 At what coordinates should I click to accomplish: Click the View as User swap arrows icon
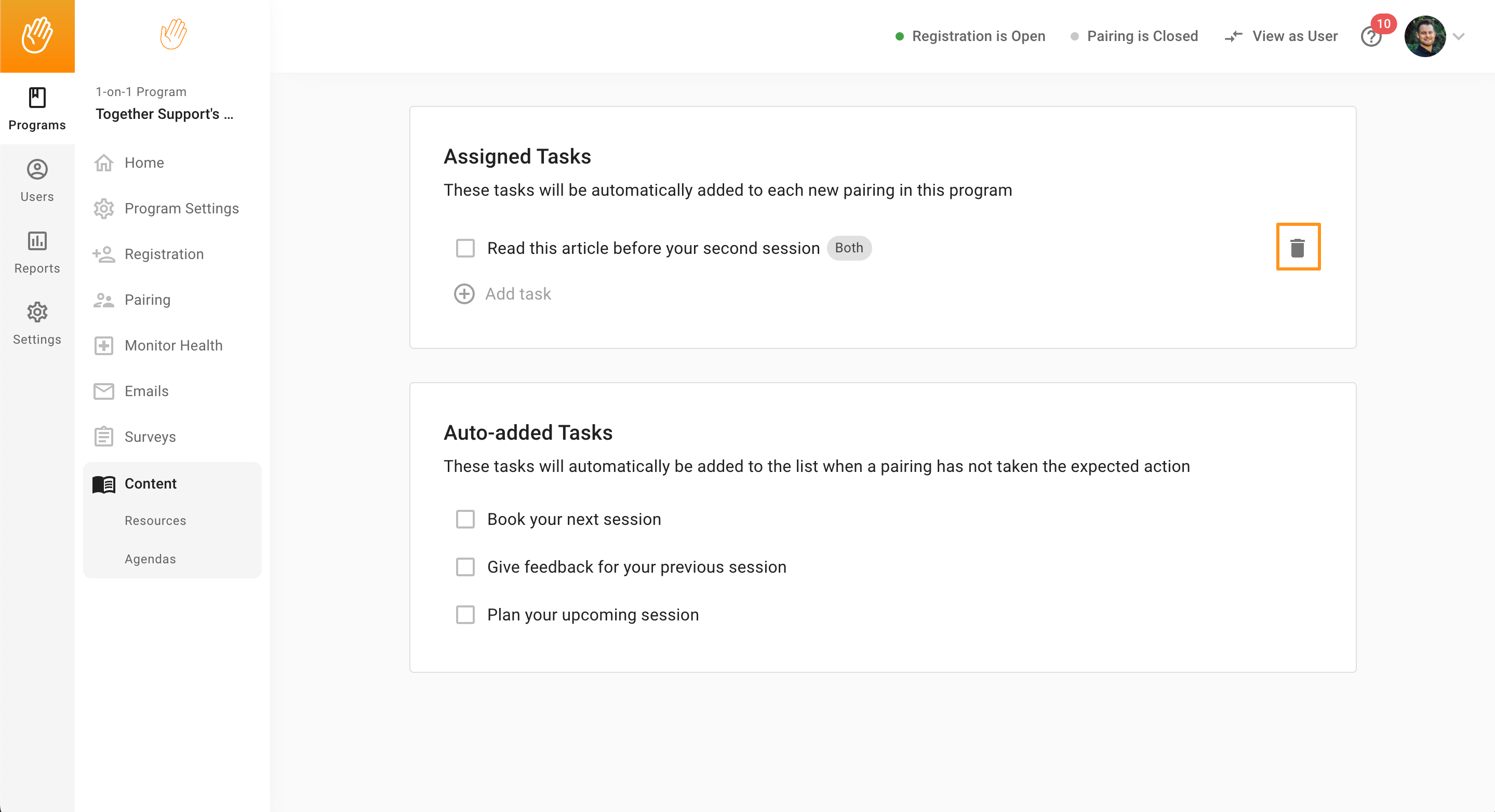click(1233, 36)
